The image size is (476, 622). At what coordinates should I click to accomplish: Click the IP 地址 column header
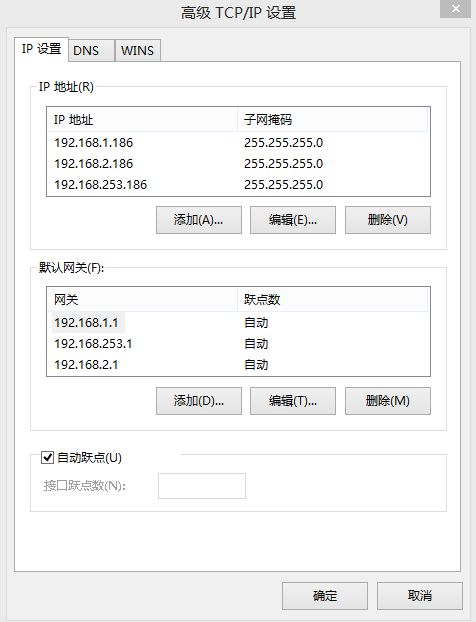pyautogui.click(x=142, y=119)
